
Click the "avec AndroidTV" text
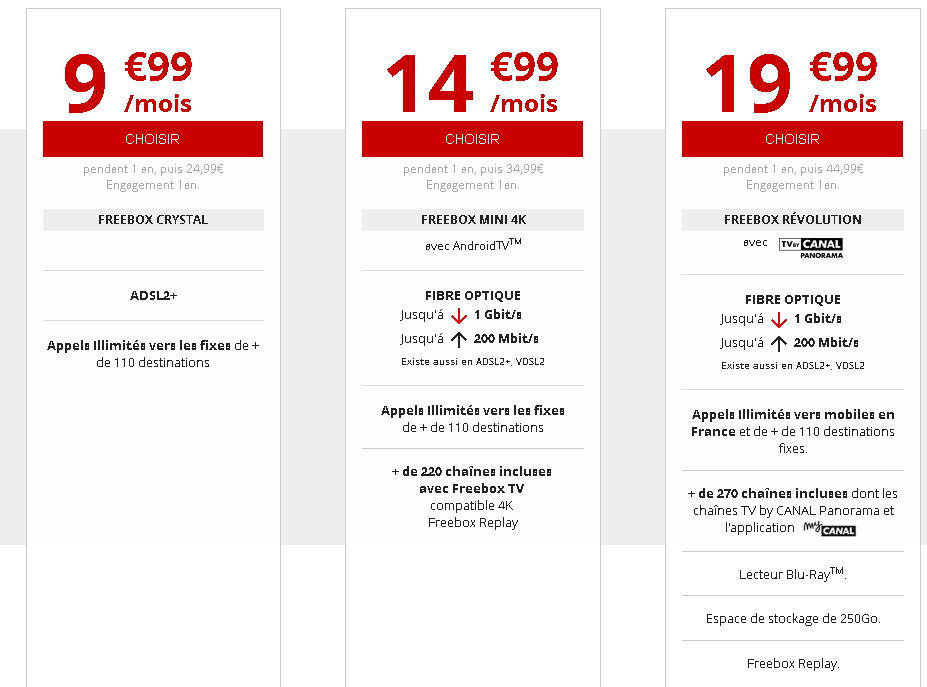pos(473,246)
